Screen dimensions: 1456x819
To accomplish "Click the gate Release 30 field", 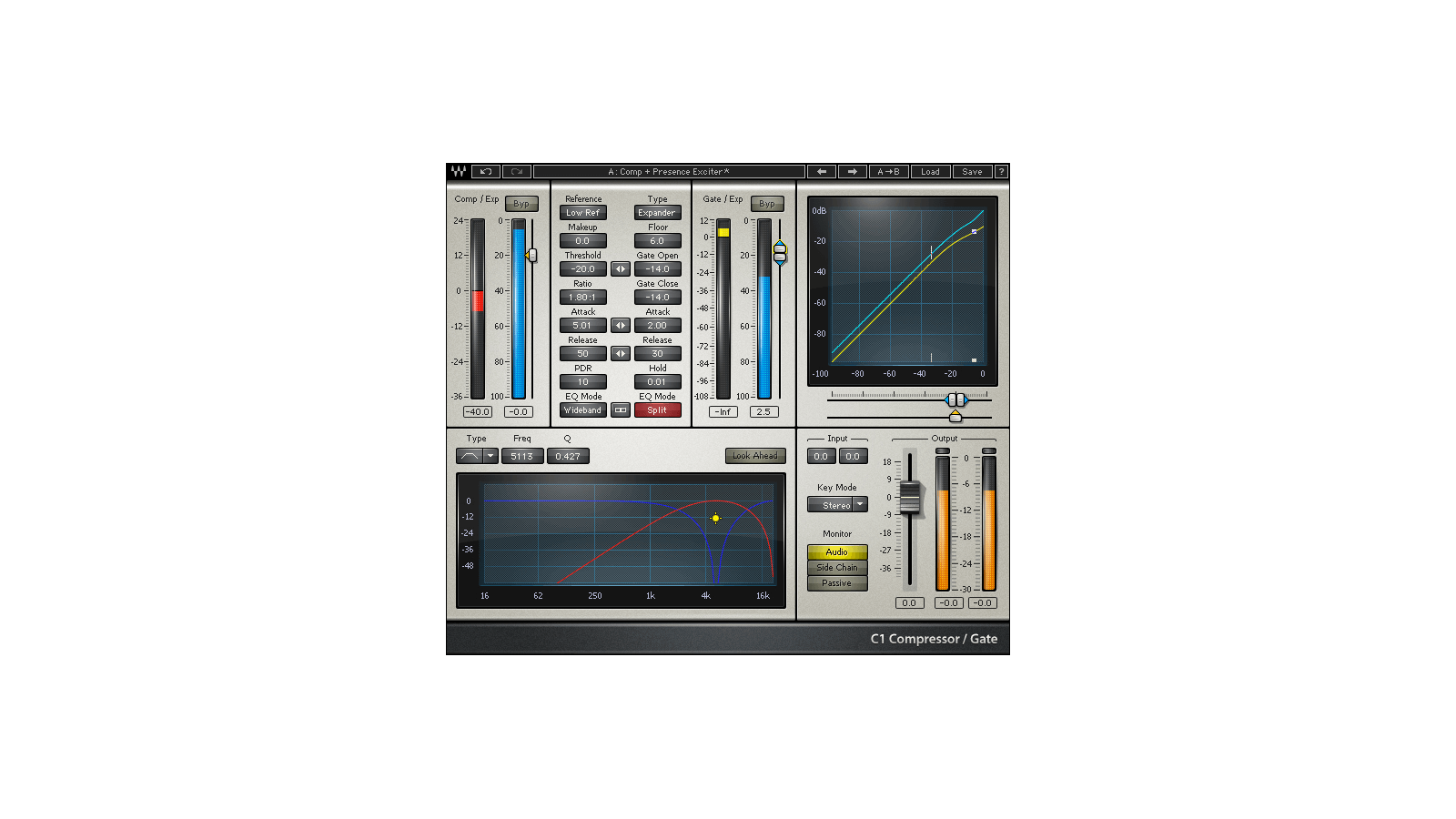I will tap(657, 354).
